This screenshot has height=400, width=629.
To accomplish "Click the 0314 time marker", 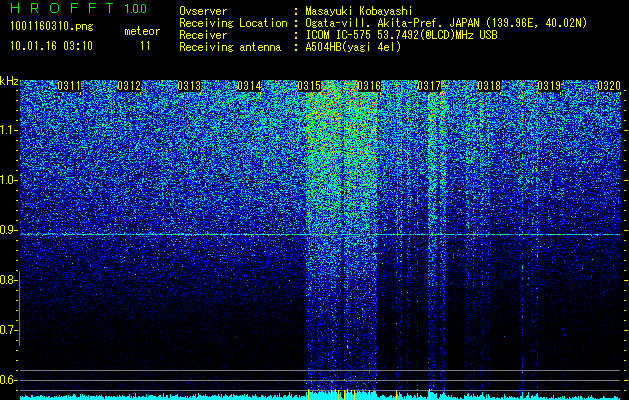I will [x=249, y=86].
